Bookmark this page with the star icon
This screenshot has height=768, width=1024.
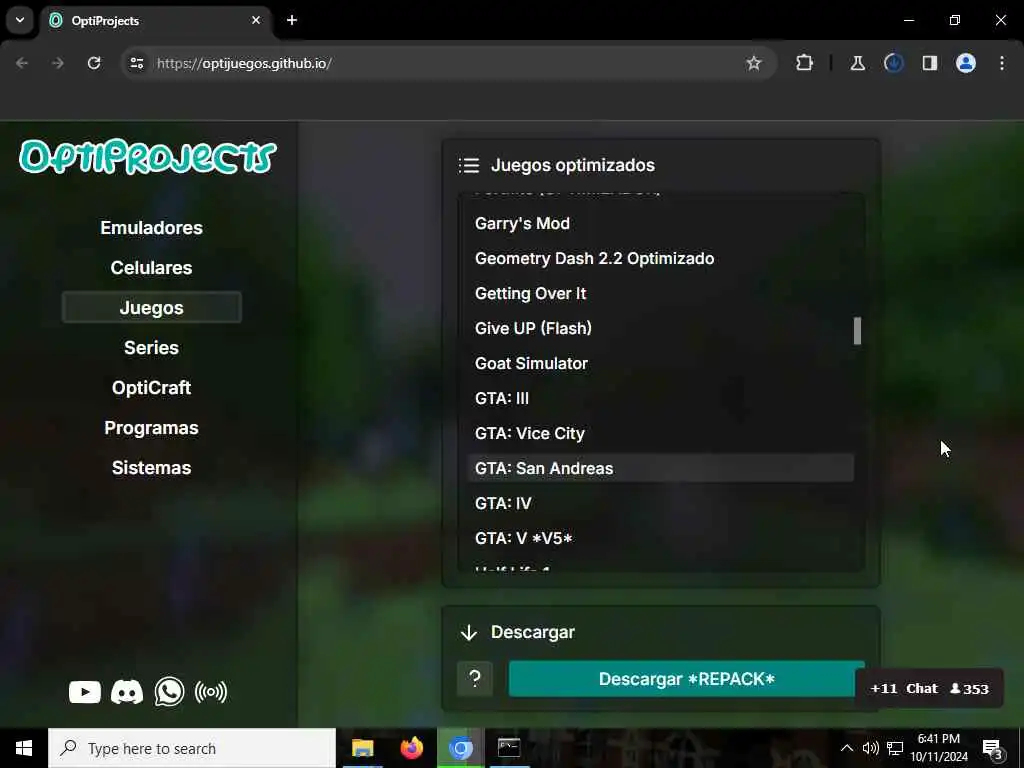point(754,63)
